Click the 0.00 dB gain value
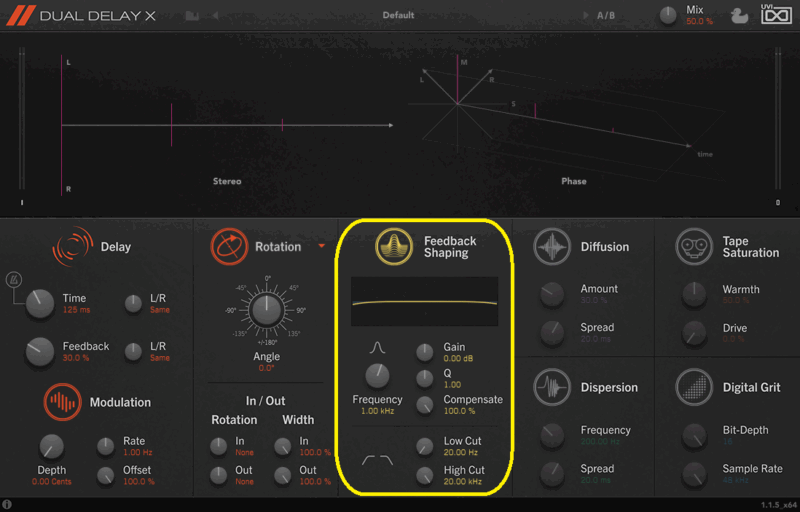This screenshot has height=512, width=800. 458,359
